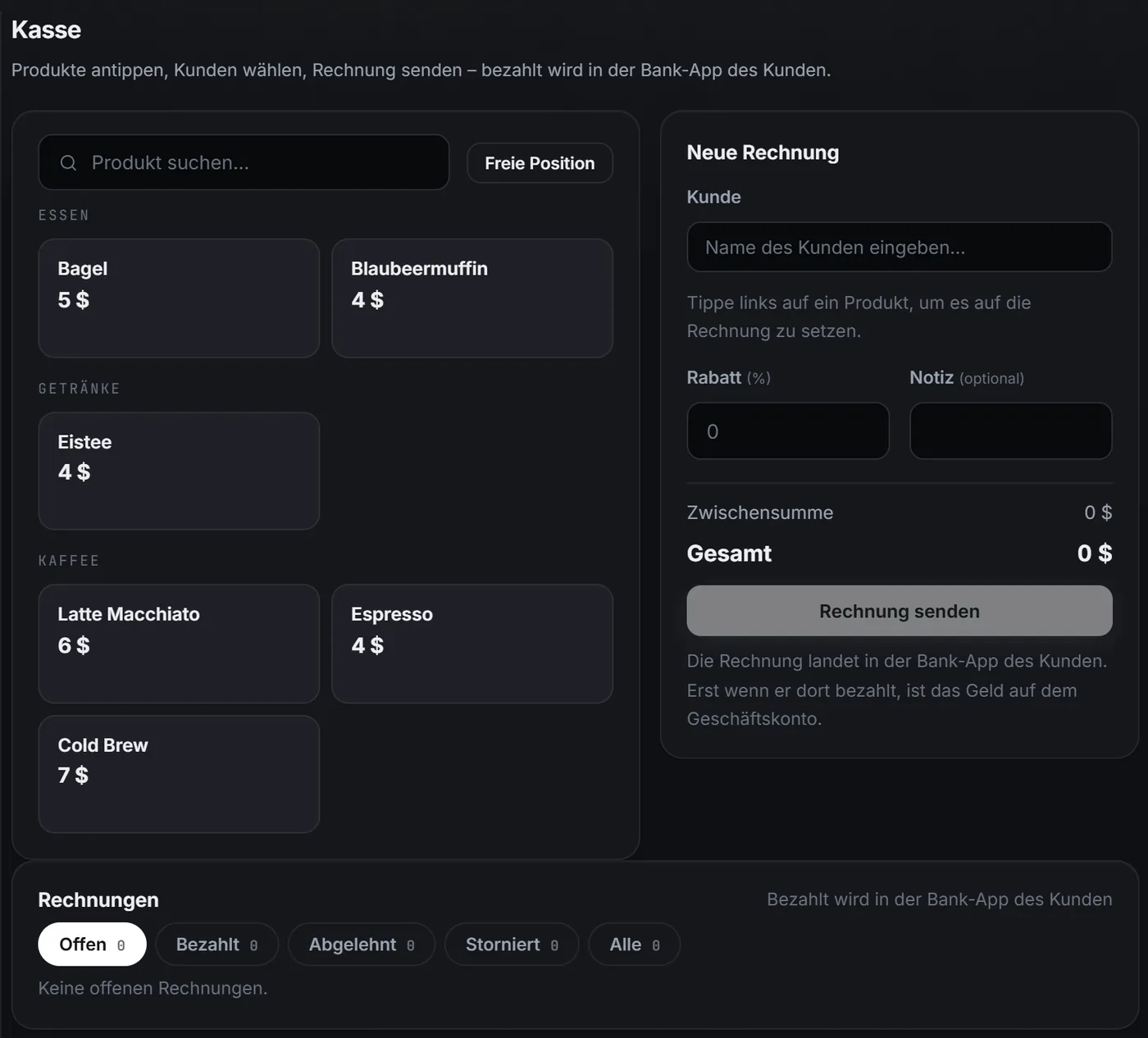Click the KAFFEE category label
The height and width of the screenshot is (1038, 1148).
click(69, 561)
